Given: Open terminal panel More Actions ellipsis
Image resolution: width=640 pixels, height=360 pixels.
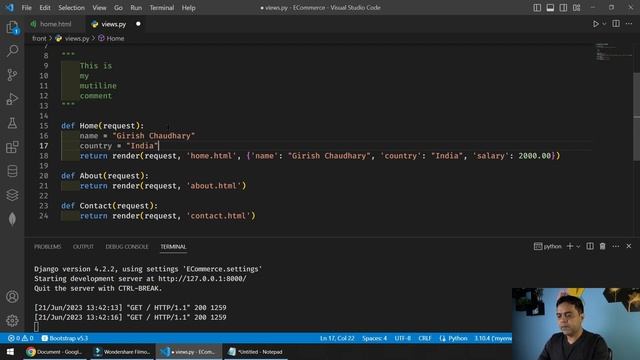Looking at the screenshot, I should point(616,246).
